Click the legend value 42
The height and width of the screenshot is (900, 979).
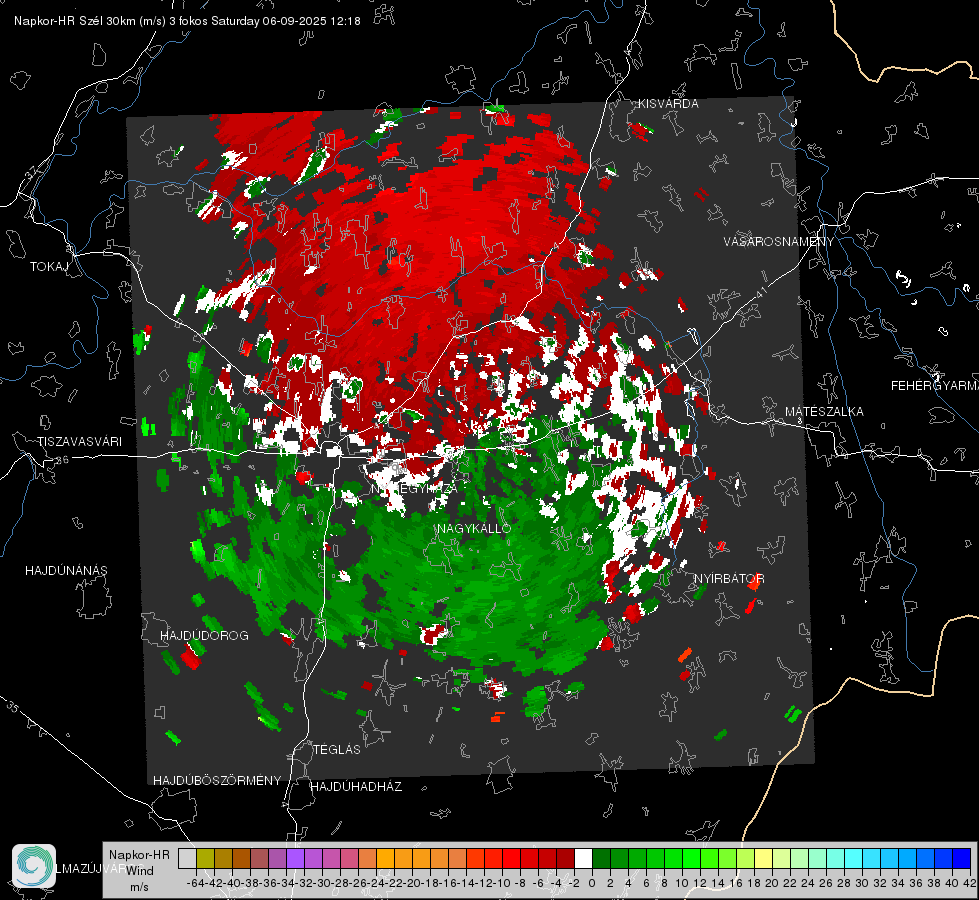pos(969,883)
